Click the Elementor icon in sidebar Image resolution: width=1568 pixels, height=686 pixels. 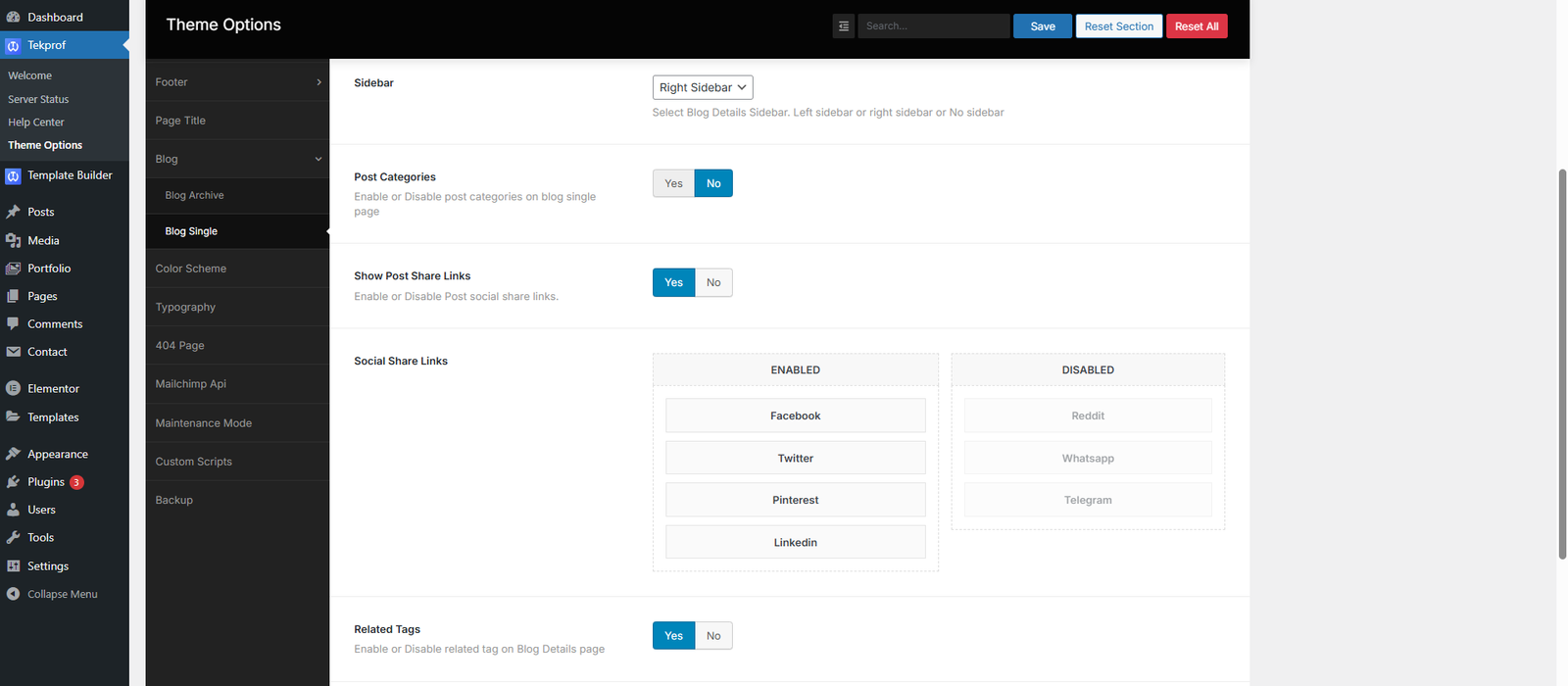pos(13,389)
